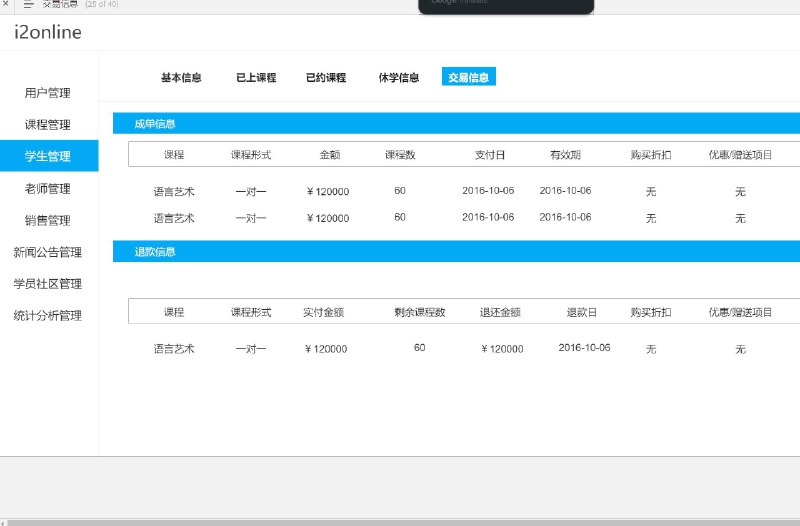Click 有效期 column header
This screenshot has height=526, width=800.
[565, 155]
